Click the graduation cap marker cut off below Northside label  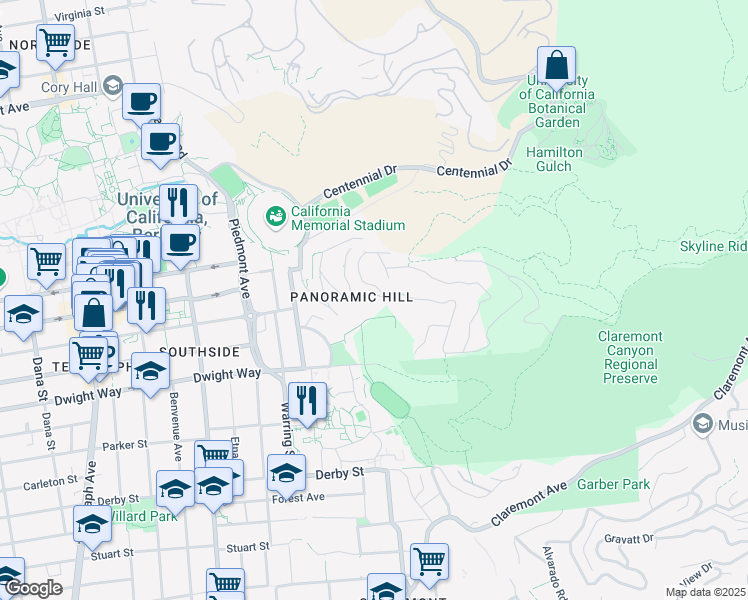pyautogui.click(x=5, y=72)
